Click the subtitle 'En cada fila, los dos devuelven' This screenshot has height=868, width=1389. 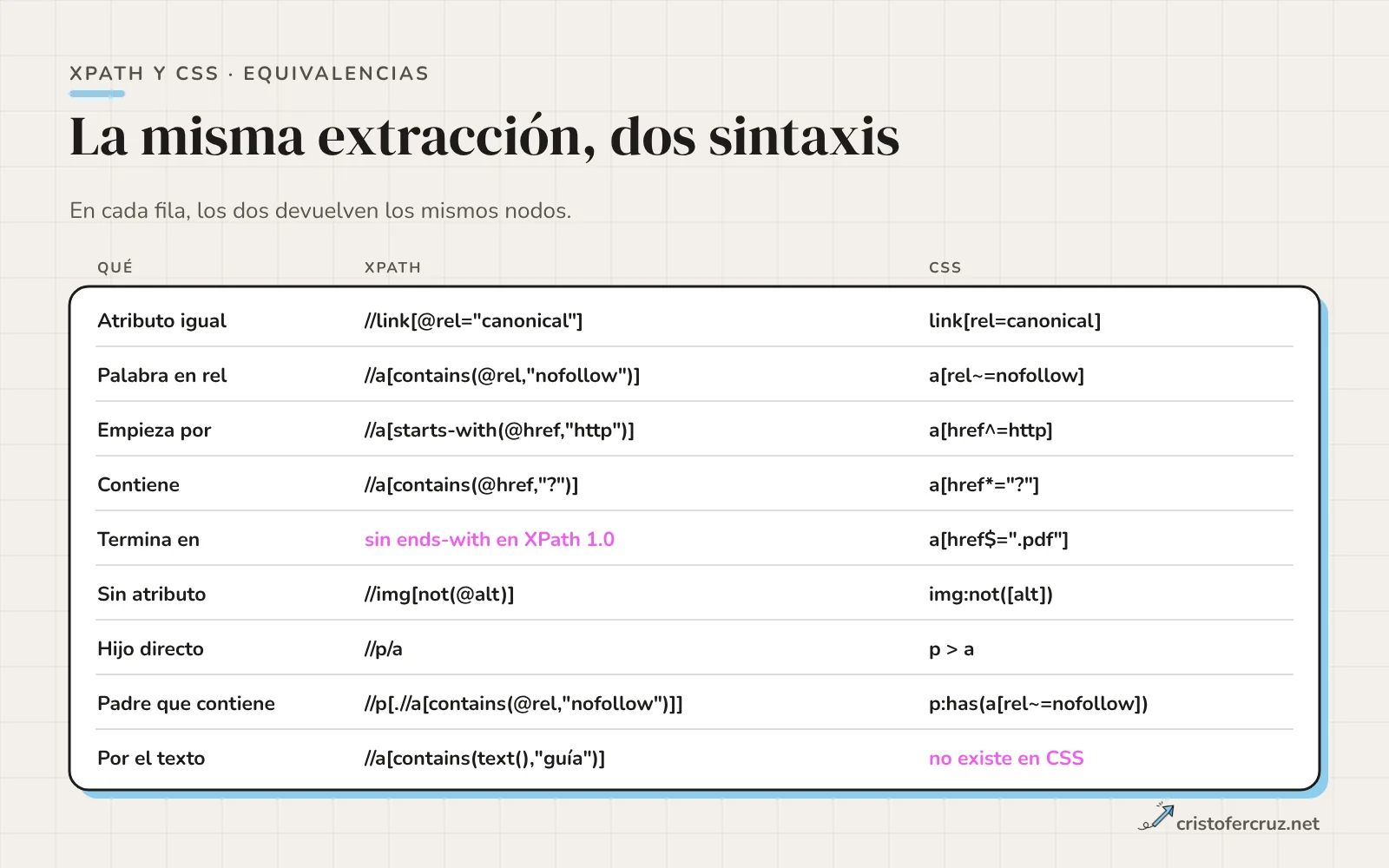[x=320, y=211]
